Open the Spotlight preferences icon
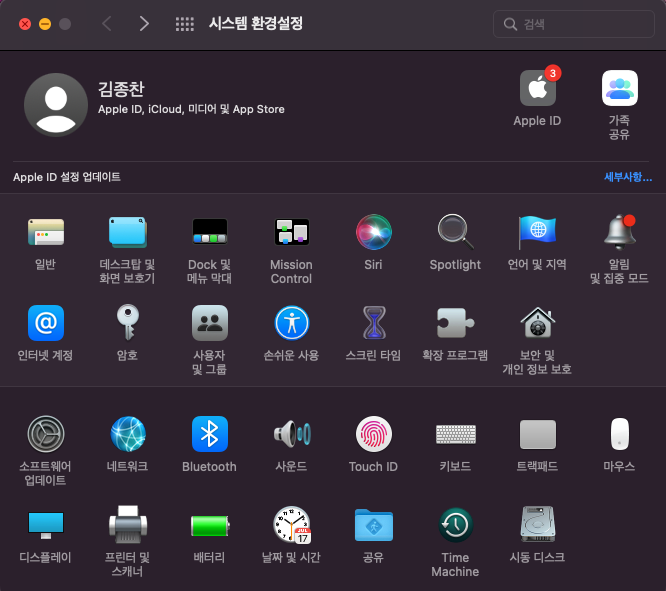 [455, 233]
